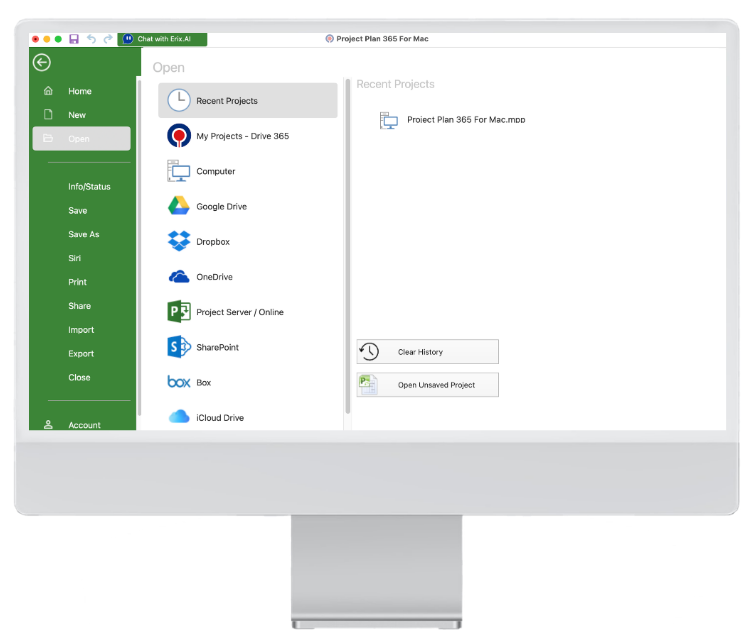The height and width of the screenshot is (630, 756).
Task: Select the Google Drive label
Action: (221, 206)
